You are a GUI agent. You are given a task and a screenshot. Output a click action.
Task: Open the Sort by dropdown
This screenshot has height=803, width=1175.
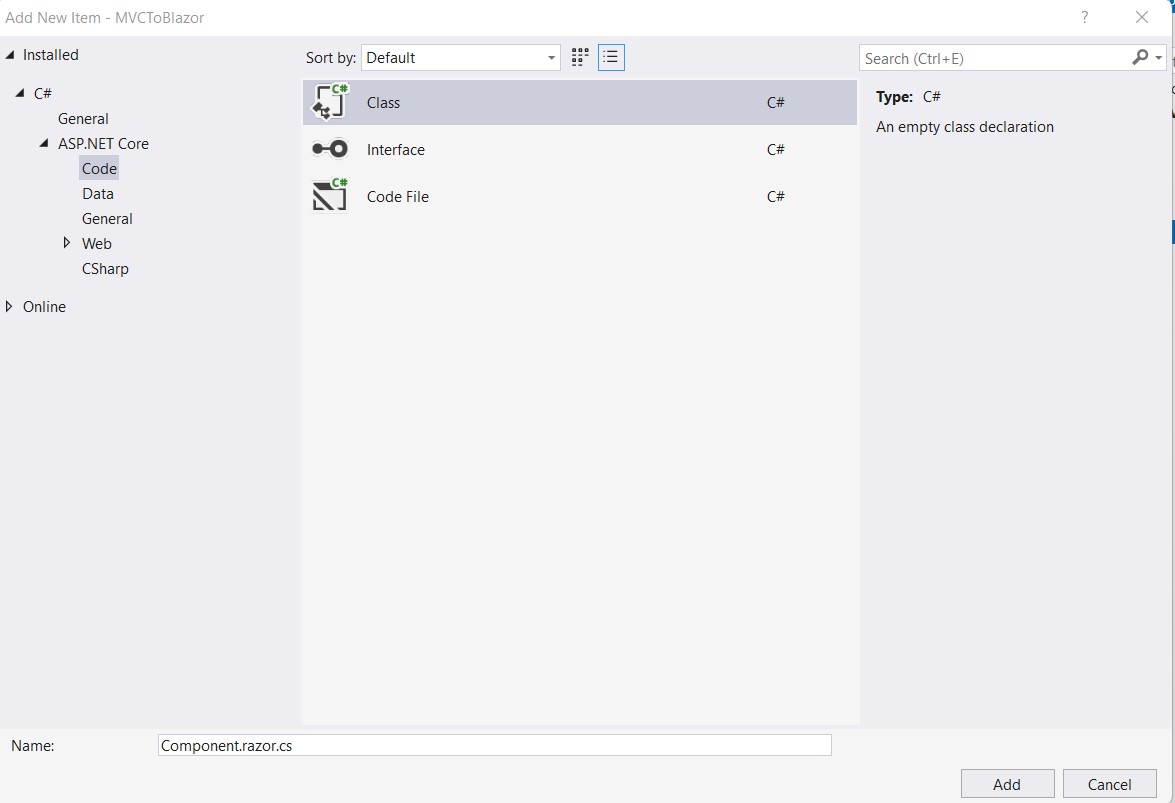[x=551, y=57]
